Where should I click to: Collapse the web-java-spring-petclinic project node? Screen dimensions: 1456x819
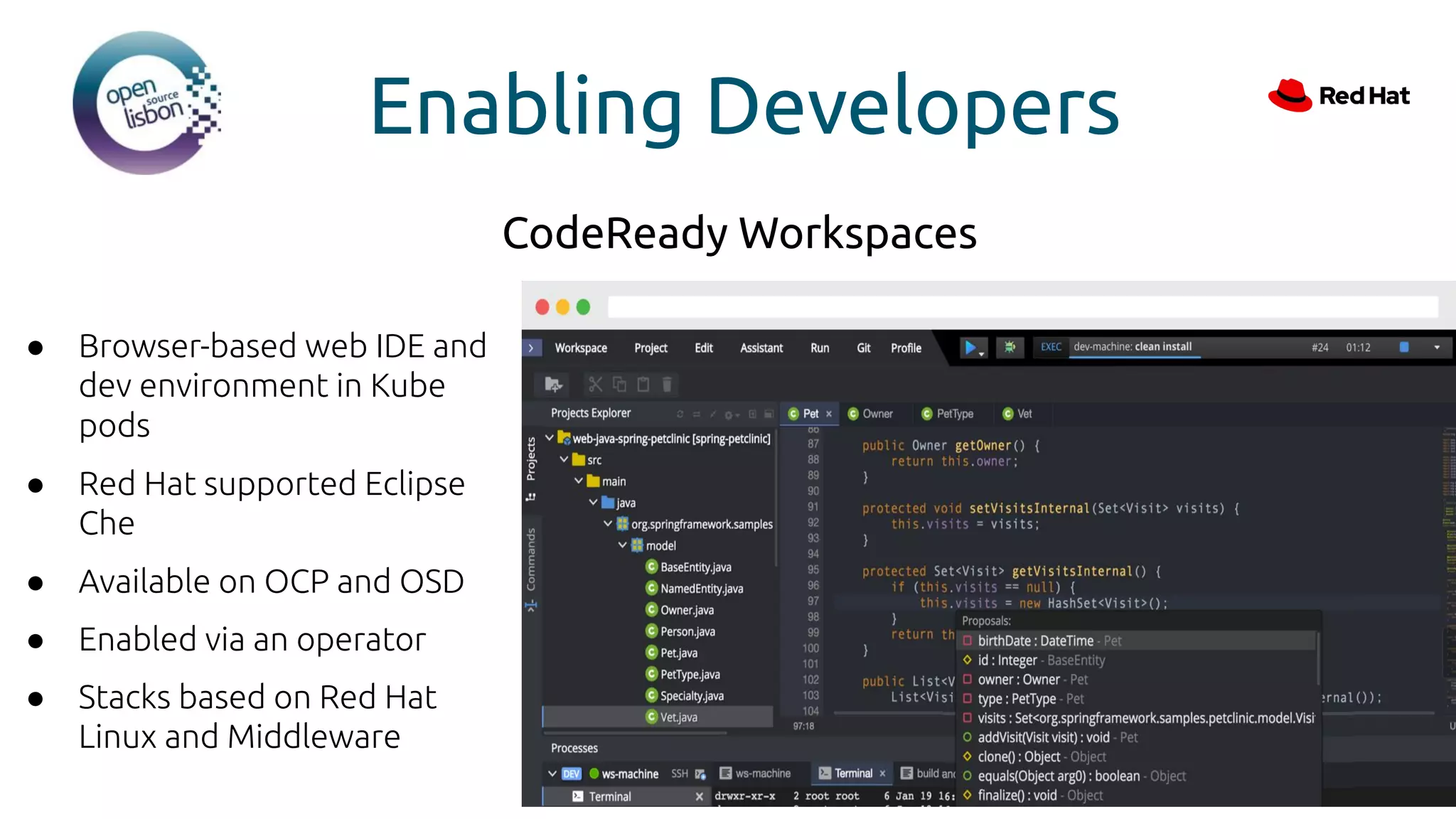[550, 438]
